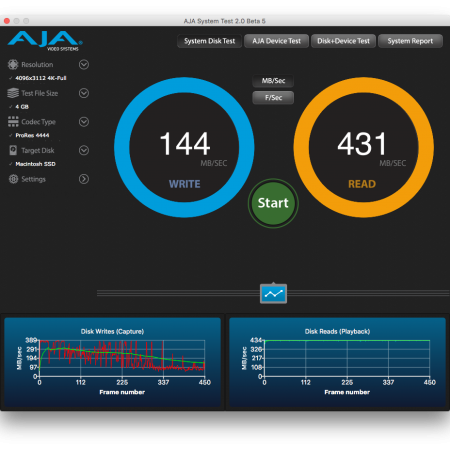This screenshot has height=450, width=450.
Task: Click the Disk Writes (Capture) graph
Action: click(112, 362)
